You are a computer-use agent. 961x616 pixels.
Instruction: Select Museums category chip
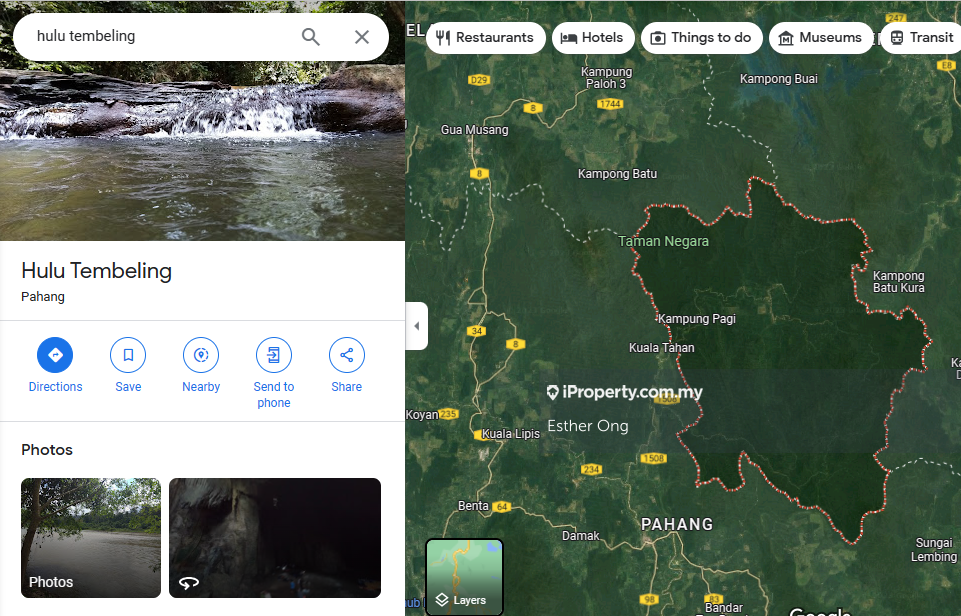coord(820,38)
